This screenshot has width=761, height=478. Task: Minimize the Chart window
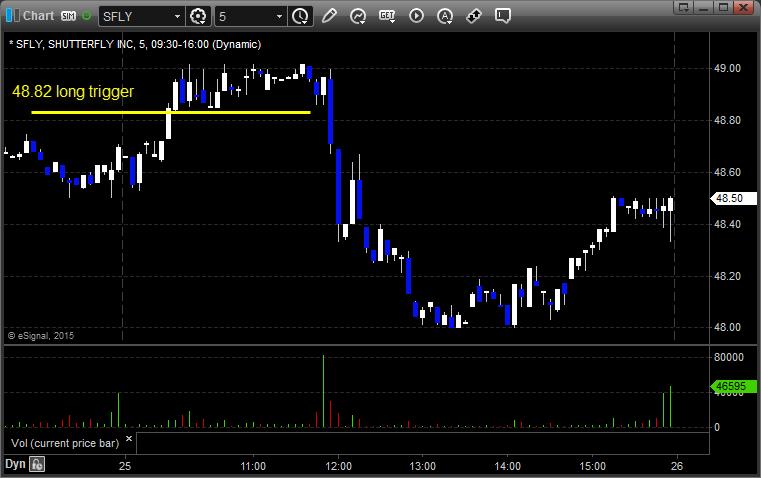(704, 7)
